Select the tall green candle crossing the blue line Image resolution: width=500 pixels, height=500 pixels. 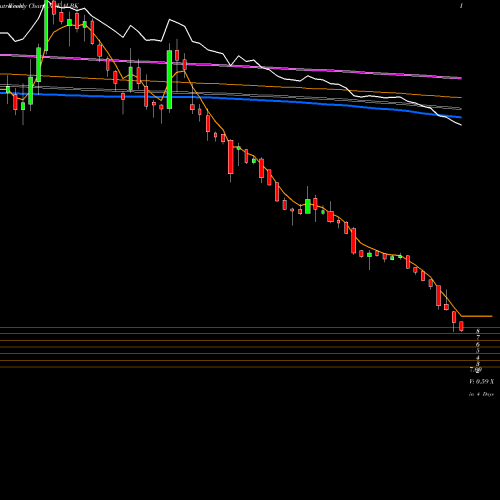[169, 79]
